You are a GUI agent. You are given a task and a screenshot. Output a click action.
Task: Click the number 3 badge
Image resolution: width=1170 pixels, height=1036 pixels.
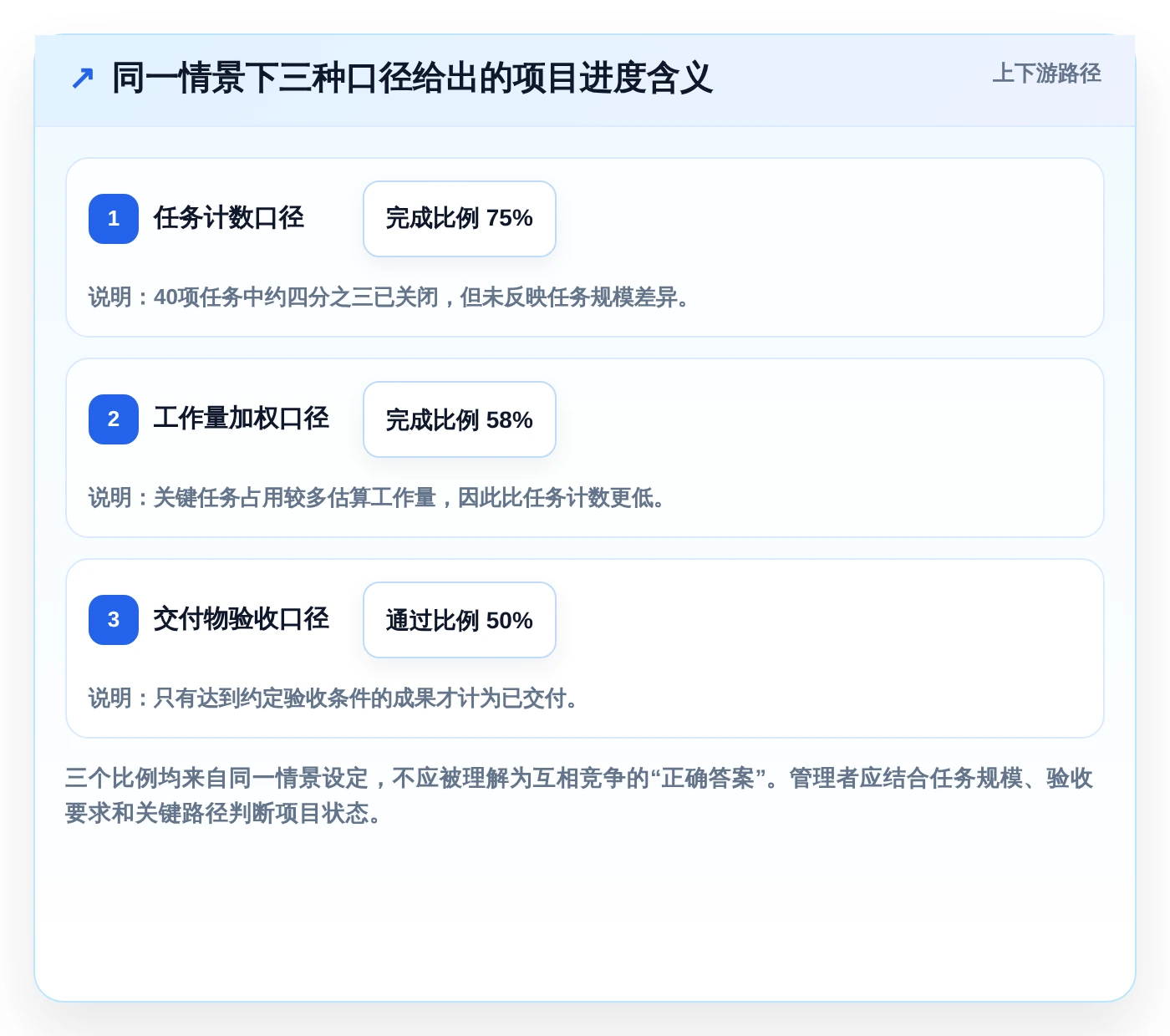[x=114, y=620]
